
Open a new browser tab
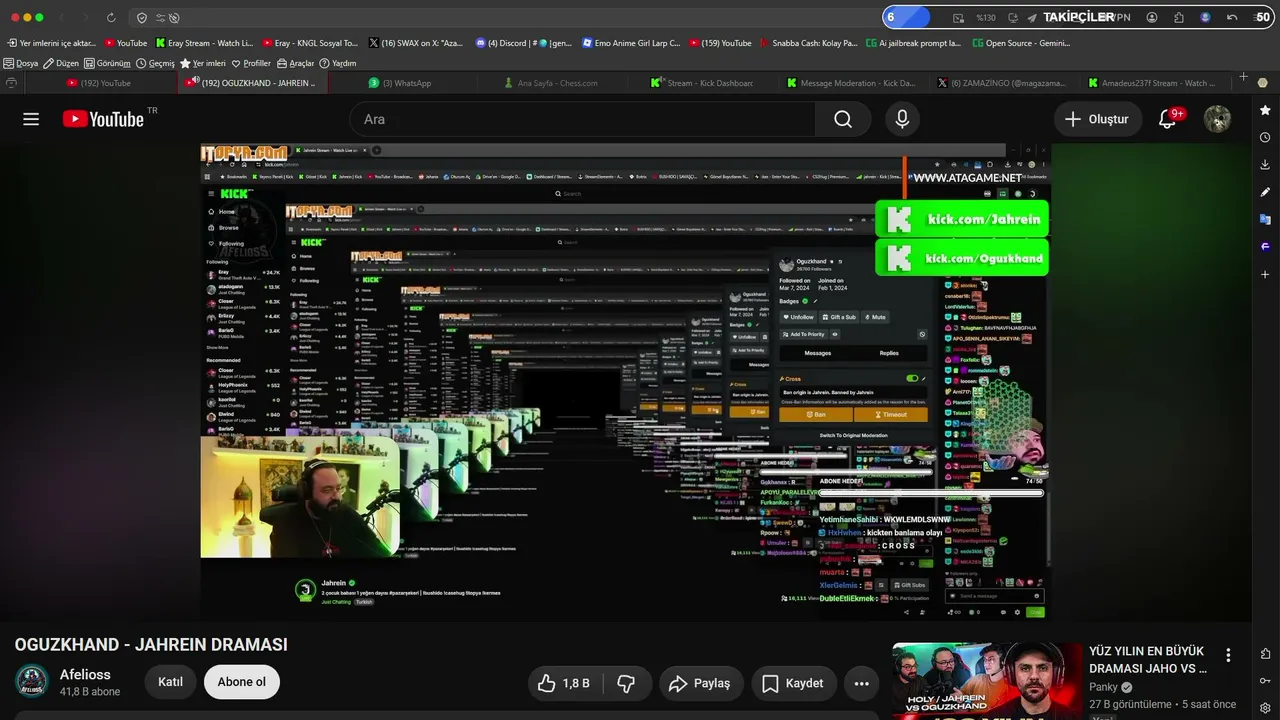click(x=1243, y=77)
